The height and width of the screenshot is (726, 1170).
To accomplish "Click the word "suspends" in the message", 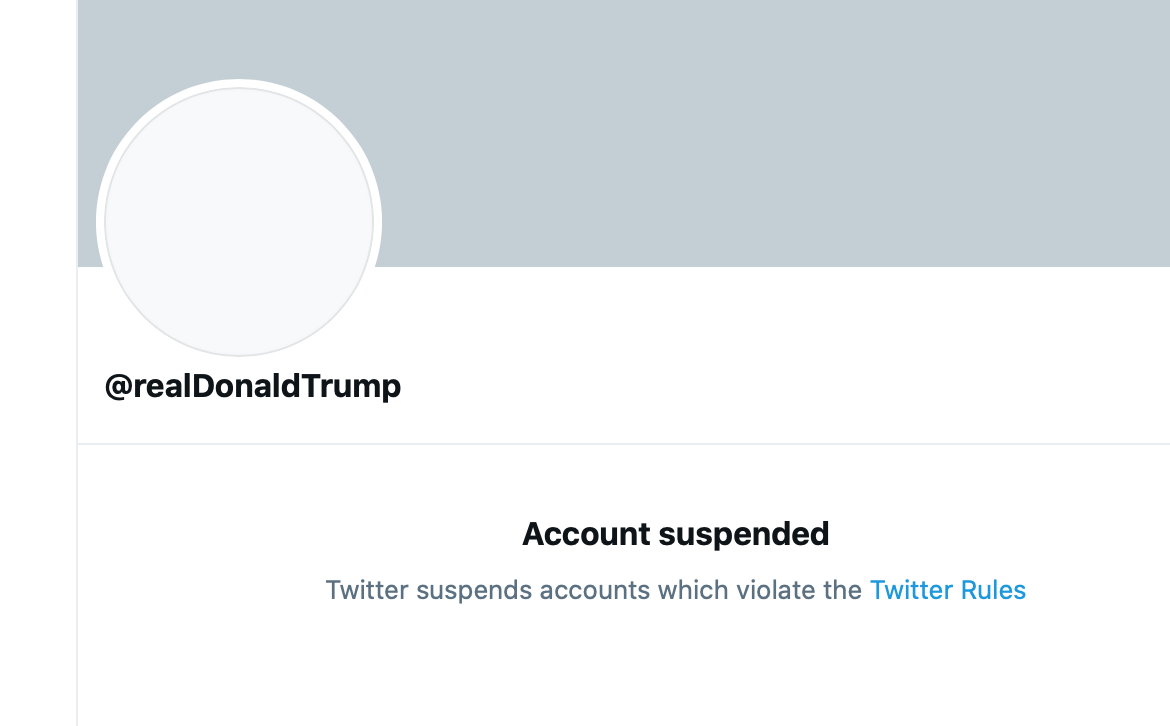I will [474, 590].
